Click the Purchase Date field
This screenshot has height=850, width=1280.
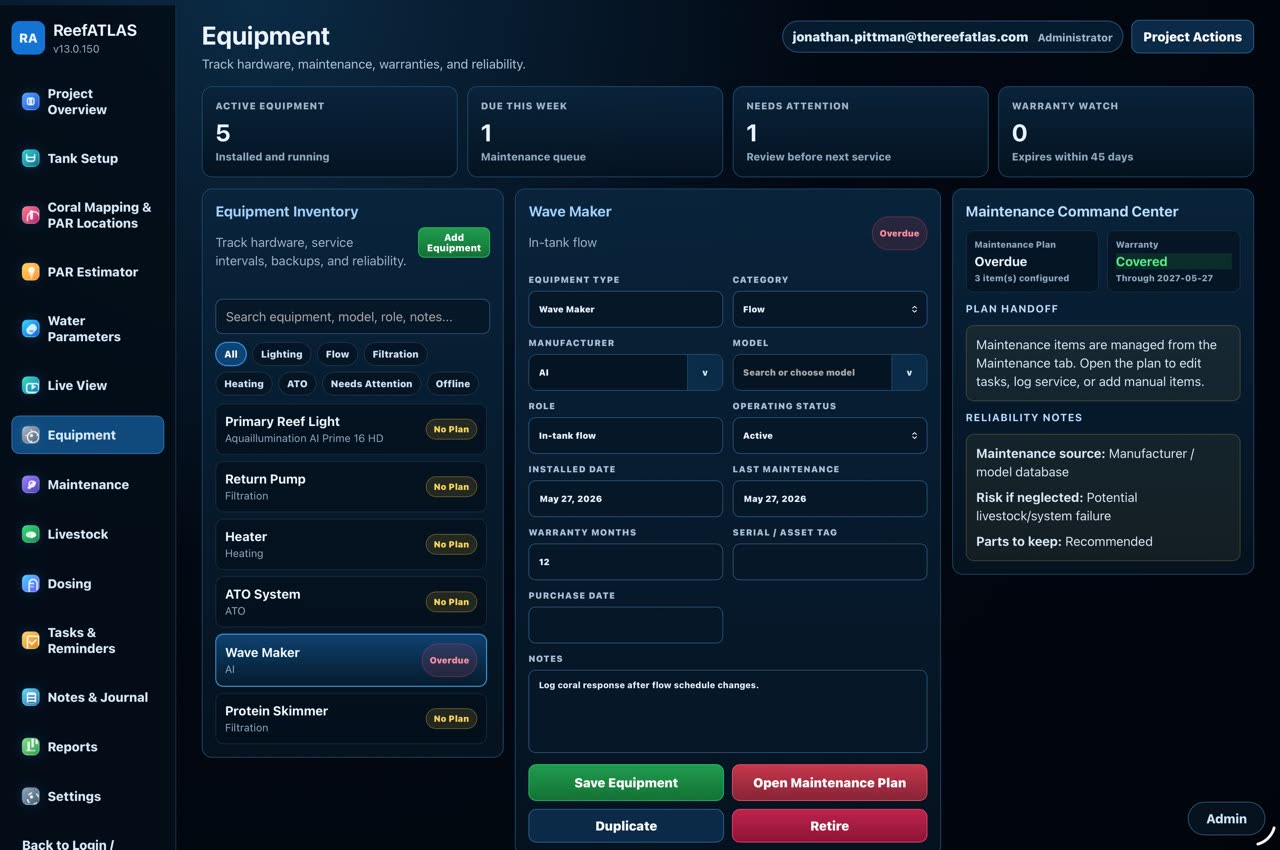pyautogui.click(x=626, y=625)
